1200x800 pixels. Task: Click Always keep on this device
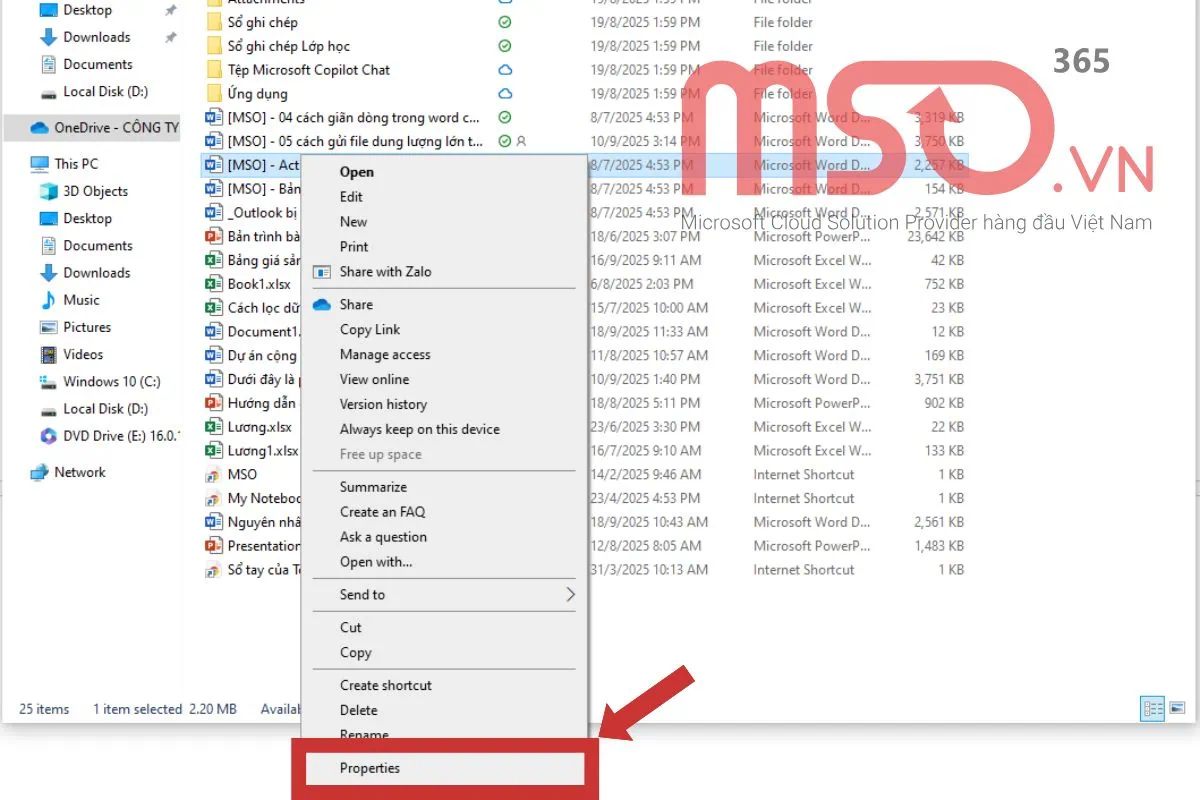[x=419, y=429]
